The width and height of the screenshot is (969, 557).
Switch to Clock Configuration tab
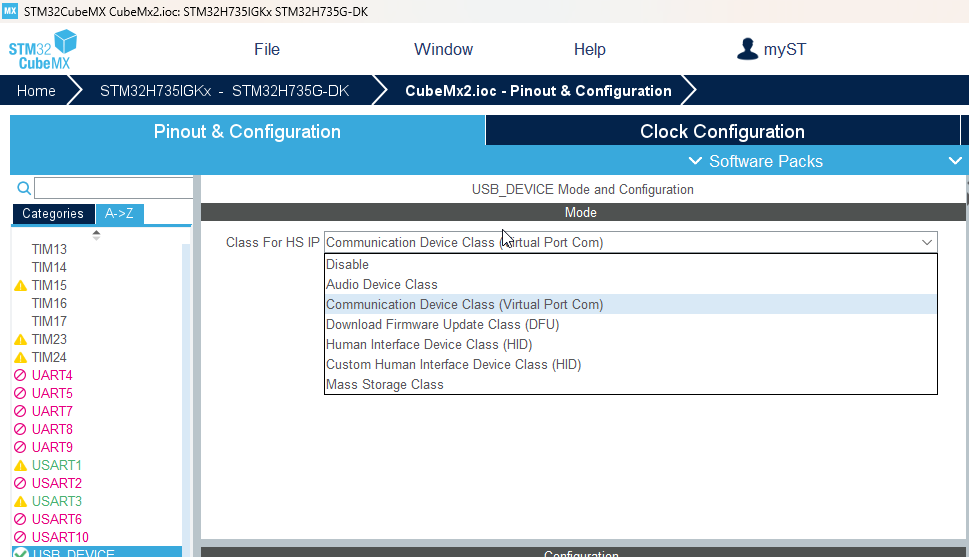pyautogui.click(x=722, y=131)
